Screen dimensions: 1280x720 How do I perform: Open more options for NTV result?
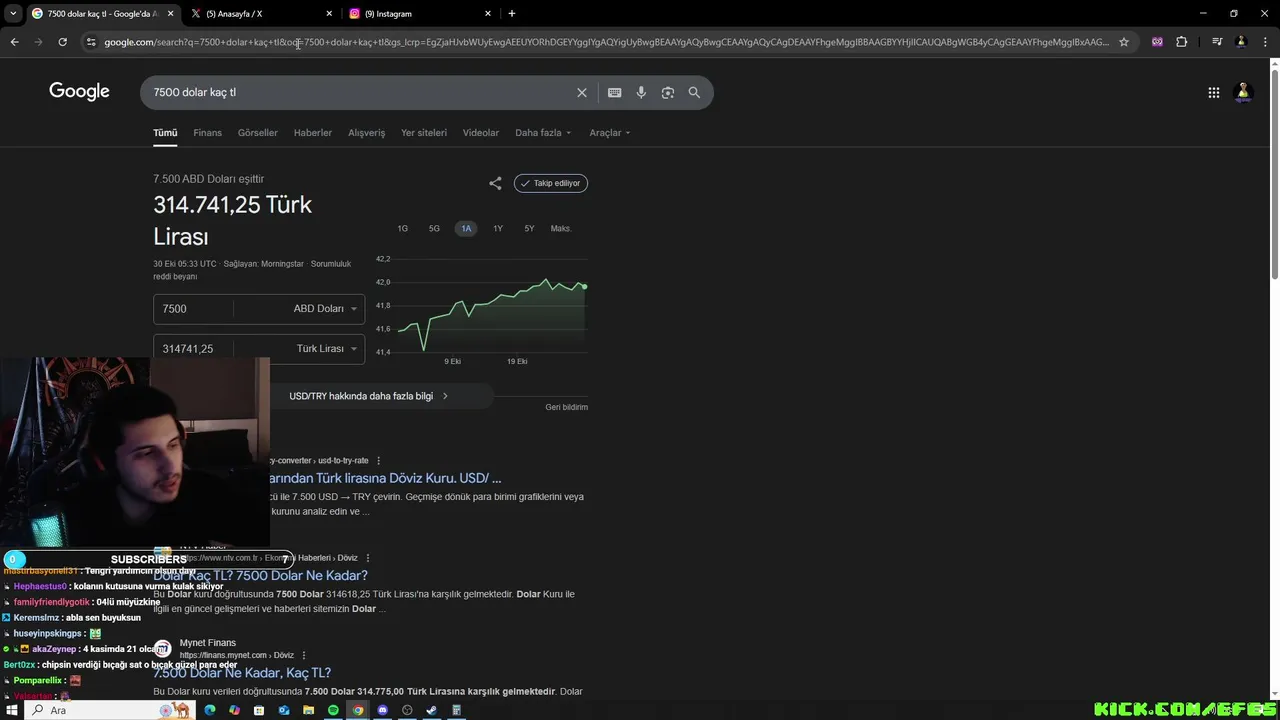(368, 558)
